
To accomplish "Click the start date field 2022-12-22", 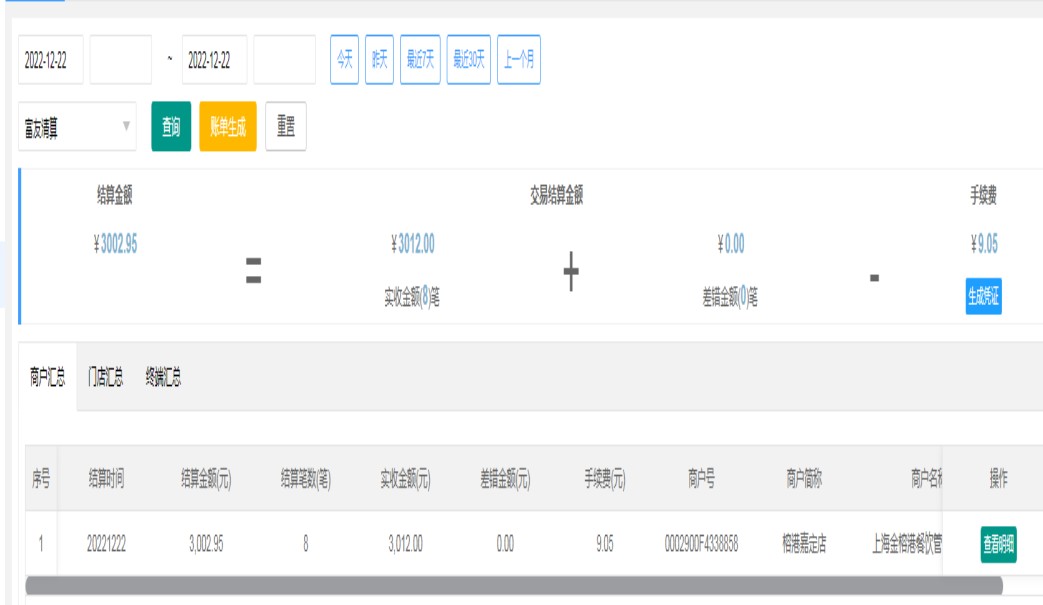I will tap(50, 60).
